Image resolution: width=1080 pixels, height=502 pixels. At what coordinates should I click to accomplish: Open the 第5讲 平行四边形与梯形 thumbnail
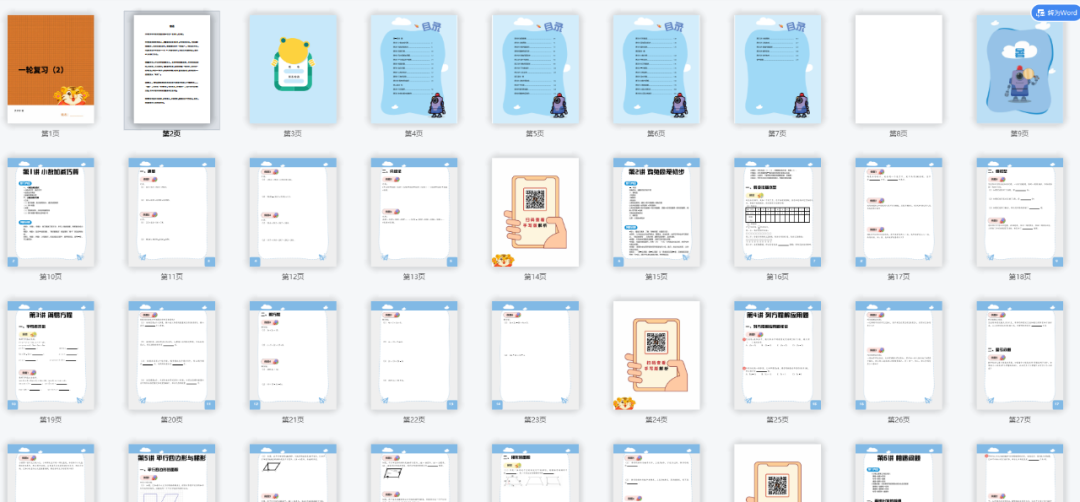(172, 473)
